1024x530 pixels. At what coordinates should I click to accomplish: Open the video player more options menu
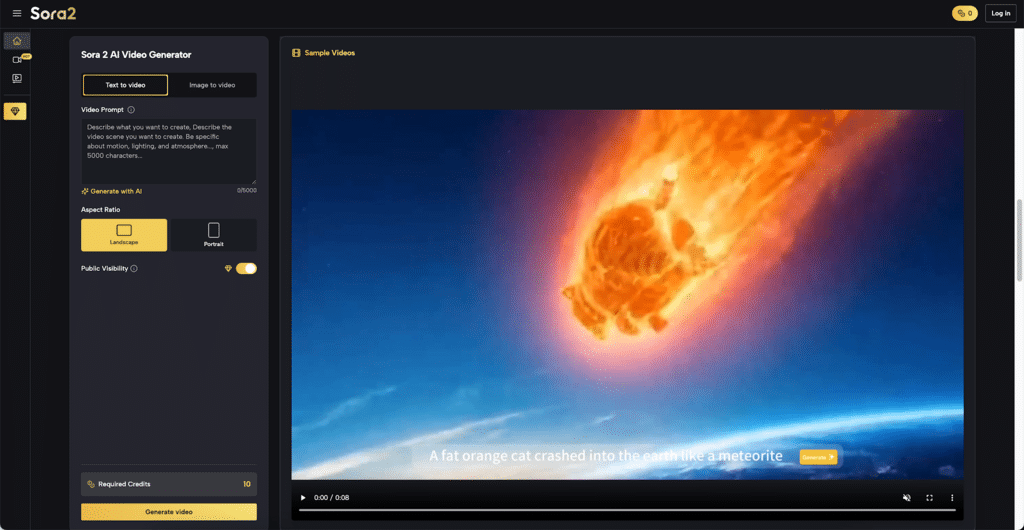(x=952, y=497)
